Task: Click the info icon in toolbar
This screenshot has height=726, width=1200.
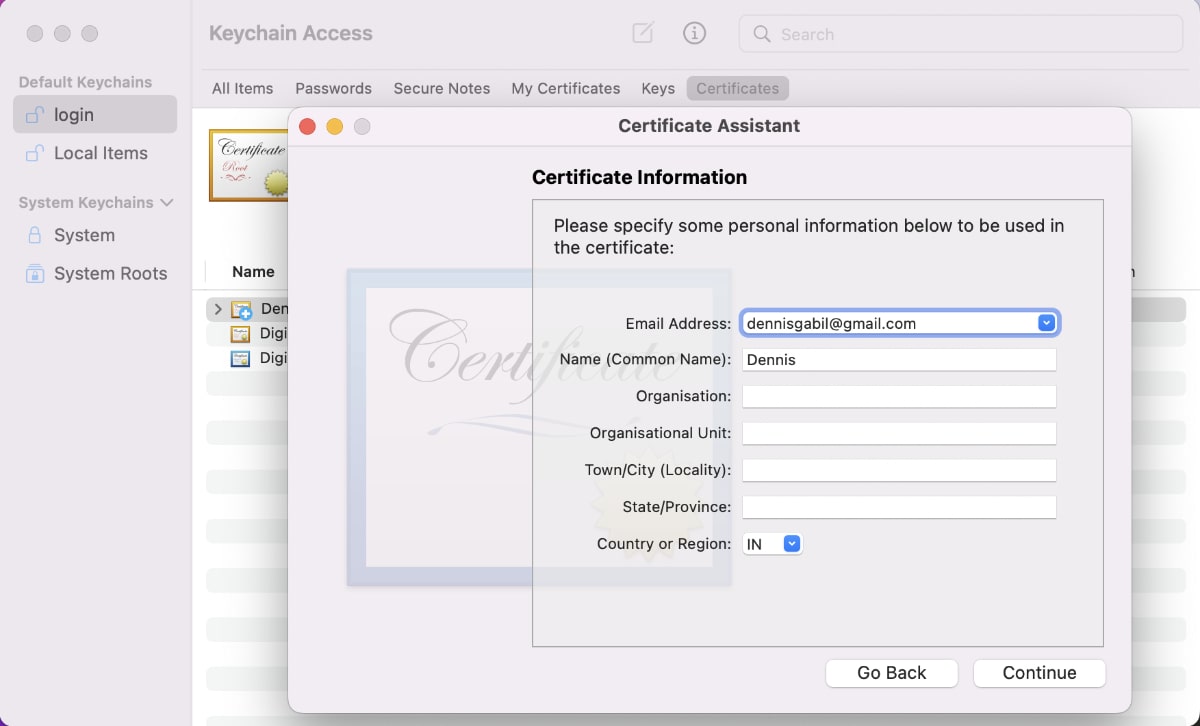Action: [x=694, y=33]
